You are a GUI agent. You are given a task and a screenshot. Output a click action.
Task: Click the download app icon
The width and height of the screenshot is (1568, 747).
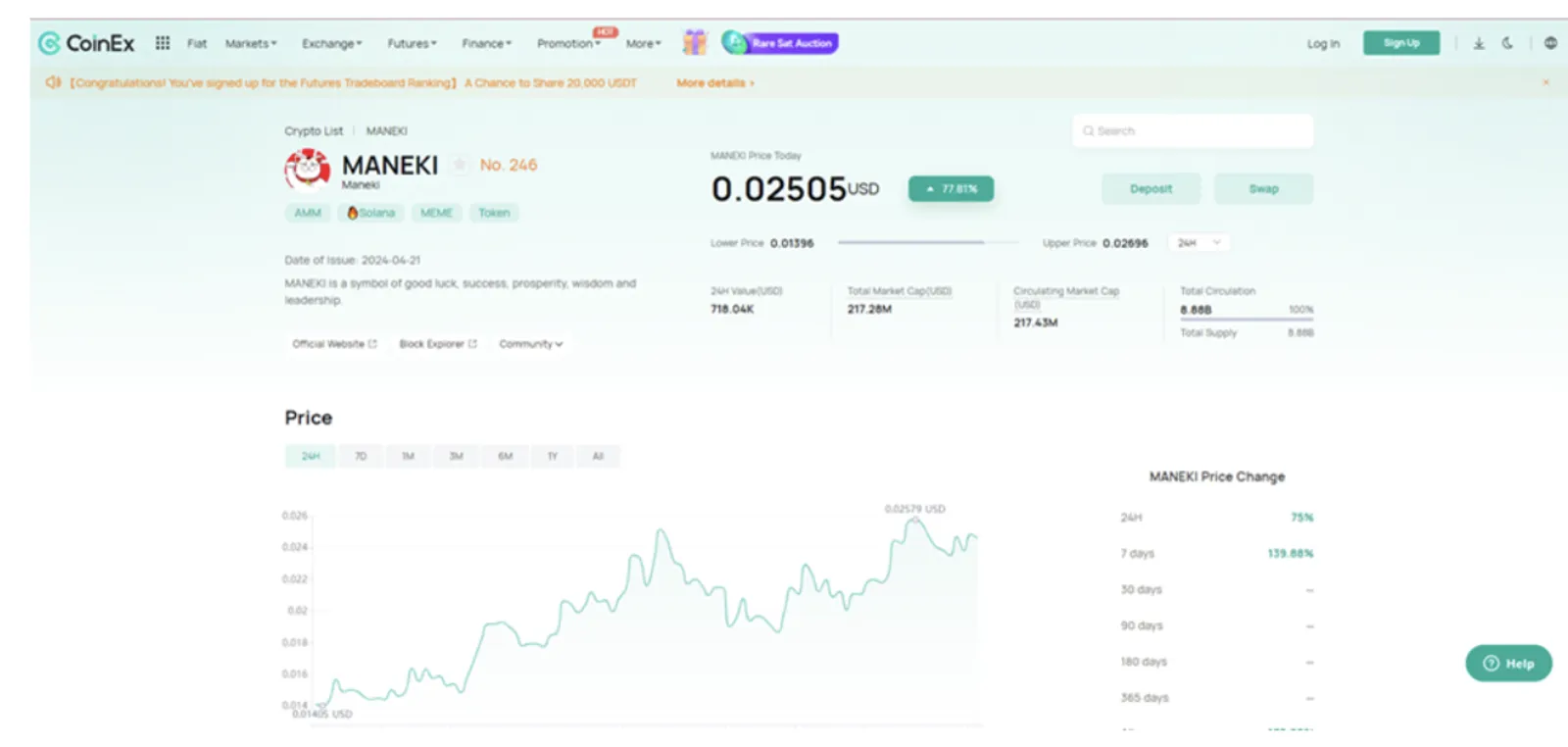click(x=1479, y=43)
